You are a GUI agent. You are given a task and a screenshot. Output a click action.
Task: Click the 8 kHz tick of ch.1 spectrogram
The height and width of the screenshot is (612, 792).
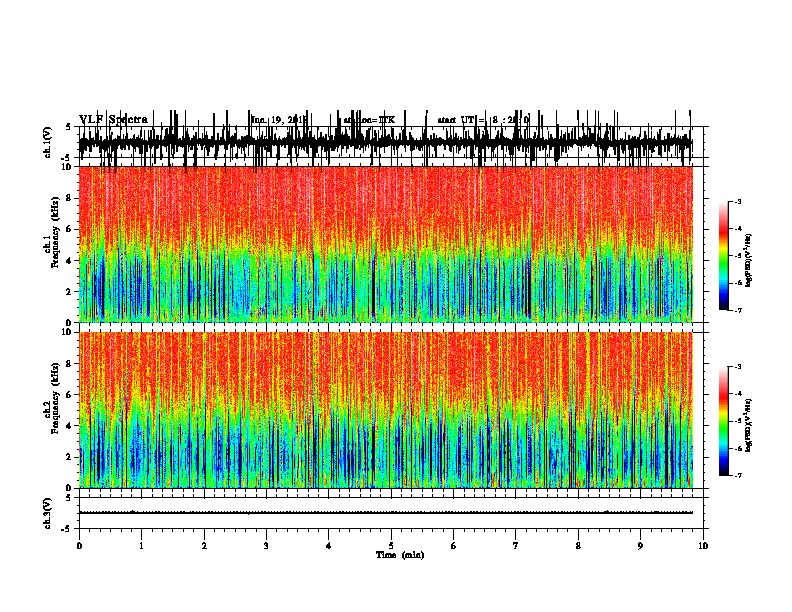(x=70, y=198)
